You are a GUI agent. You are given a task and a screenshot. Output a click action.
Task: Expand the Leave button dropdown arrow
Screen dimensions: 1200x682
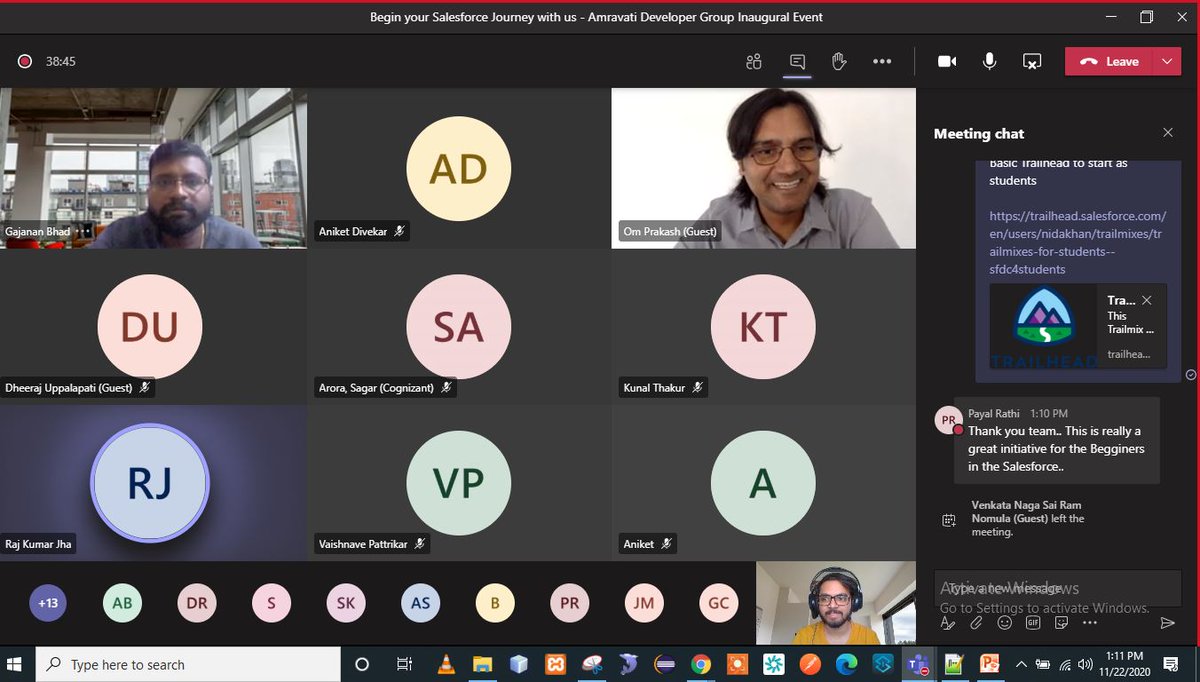(x=1168, y=62)
